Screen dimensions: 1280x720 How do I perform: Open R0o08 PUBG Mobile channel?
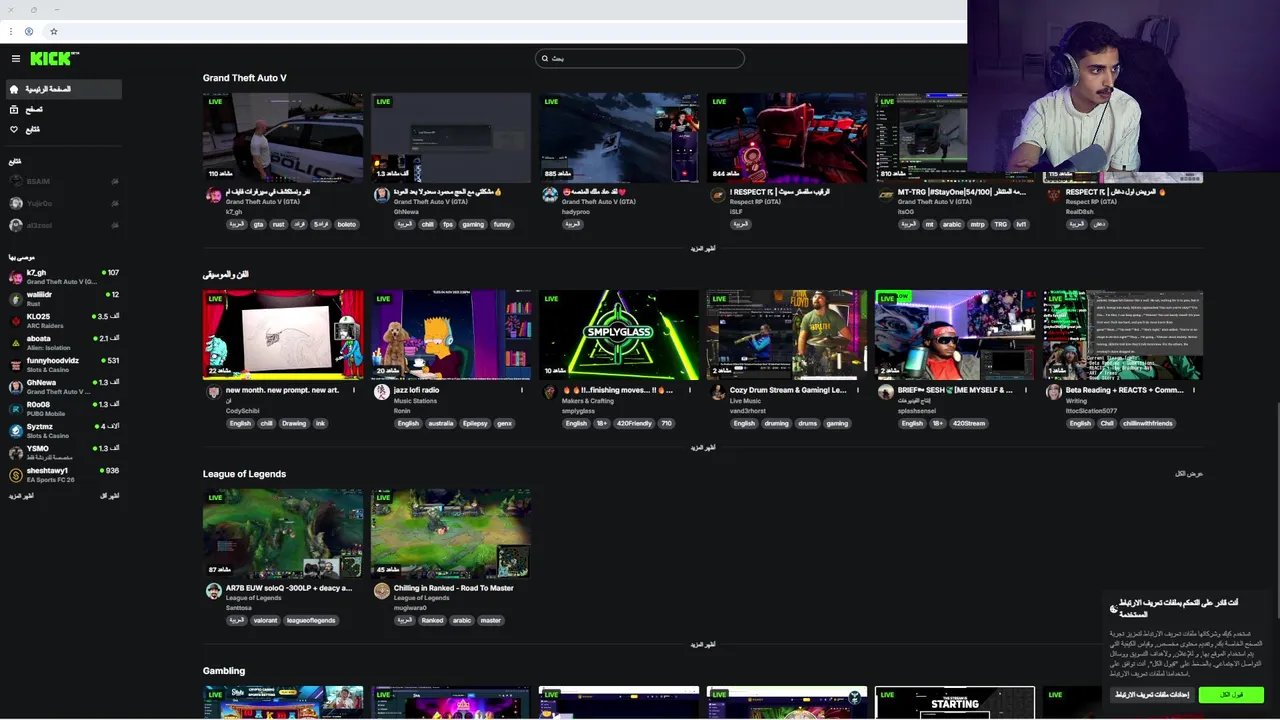point(63,408)
